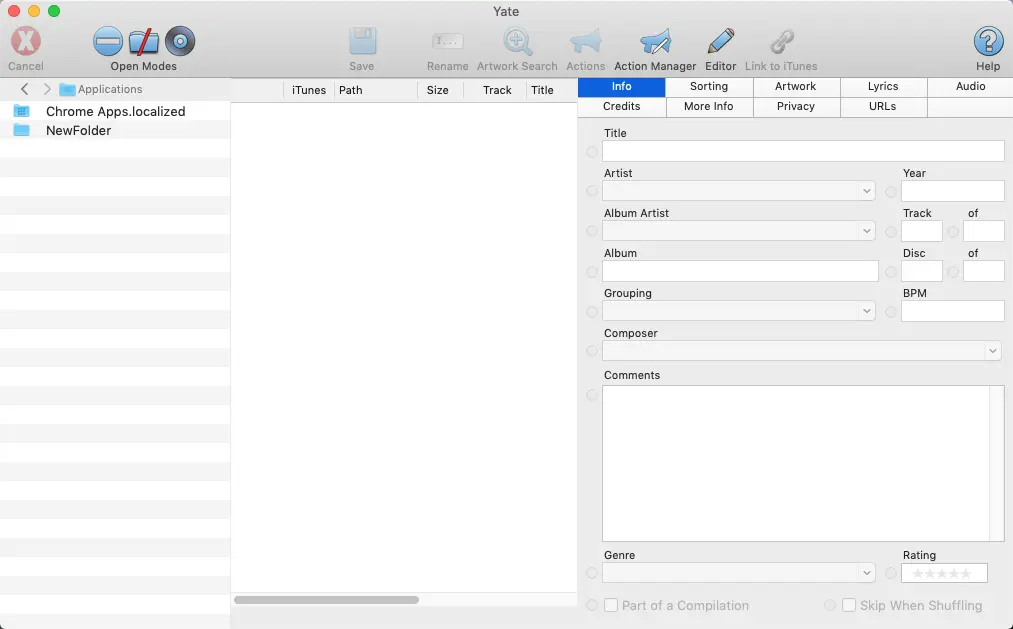Sort by the Title column header

point(552,90)
